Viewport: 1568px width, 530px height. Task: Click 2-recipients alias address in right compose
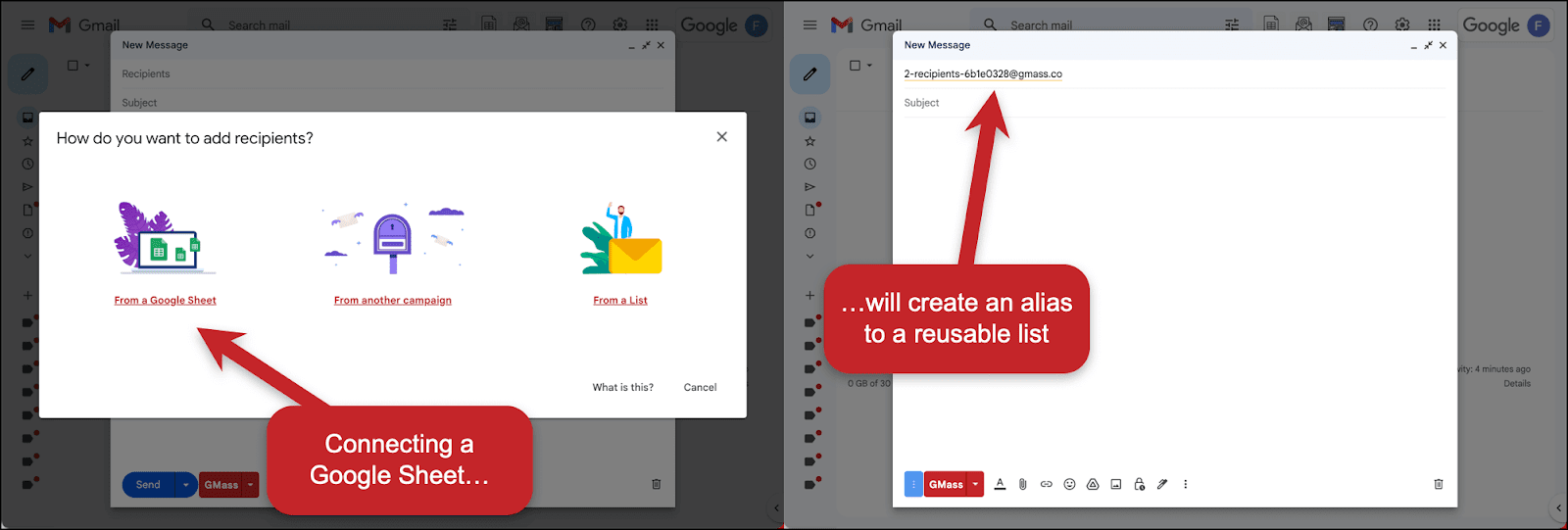[x=983, y=73]
